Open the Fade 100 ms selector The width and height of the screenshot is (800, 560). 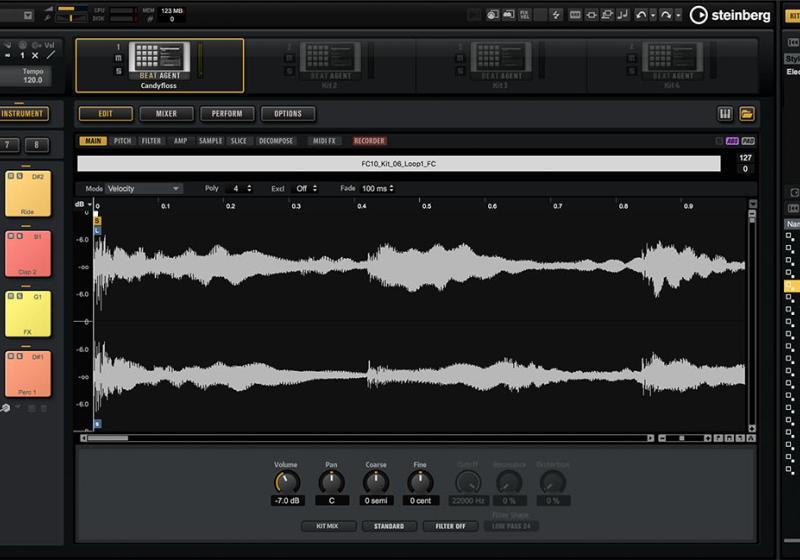pyautogui.click(x=378, y=188)
